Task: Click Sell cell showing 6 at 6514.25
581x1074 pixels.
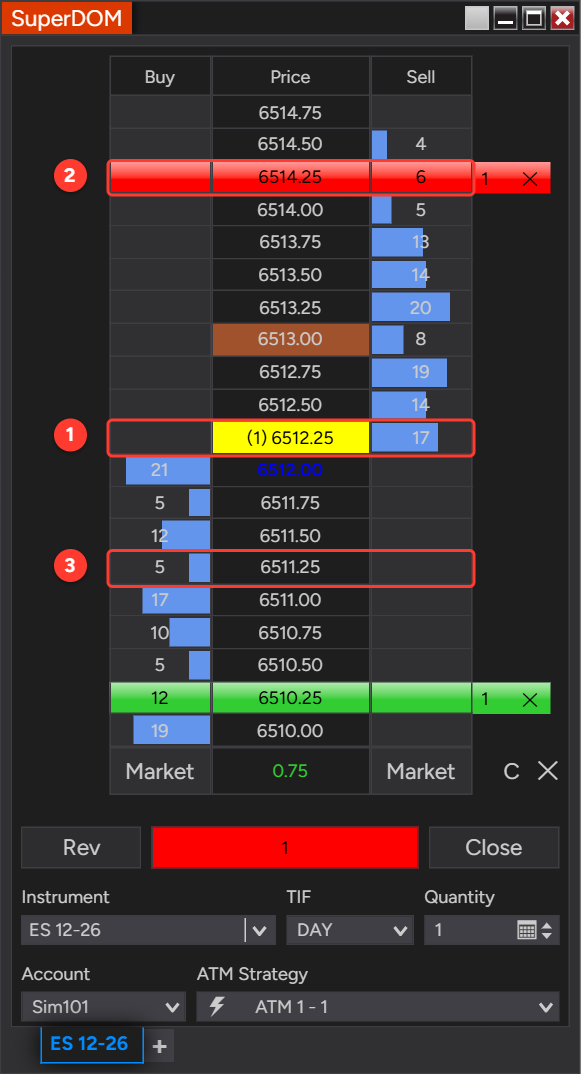Action: coord(421,177)
